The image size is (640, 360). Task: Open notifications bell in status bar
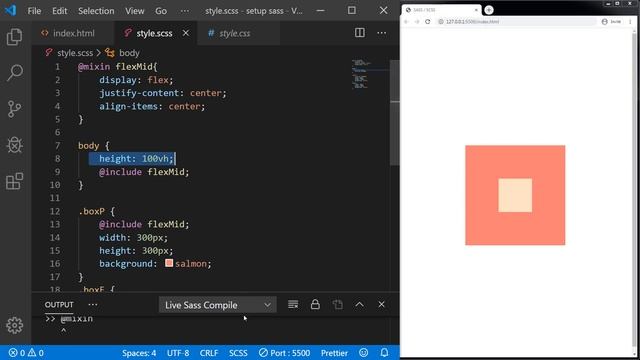coord(384,353)
